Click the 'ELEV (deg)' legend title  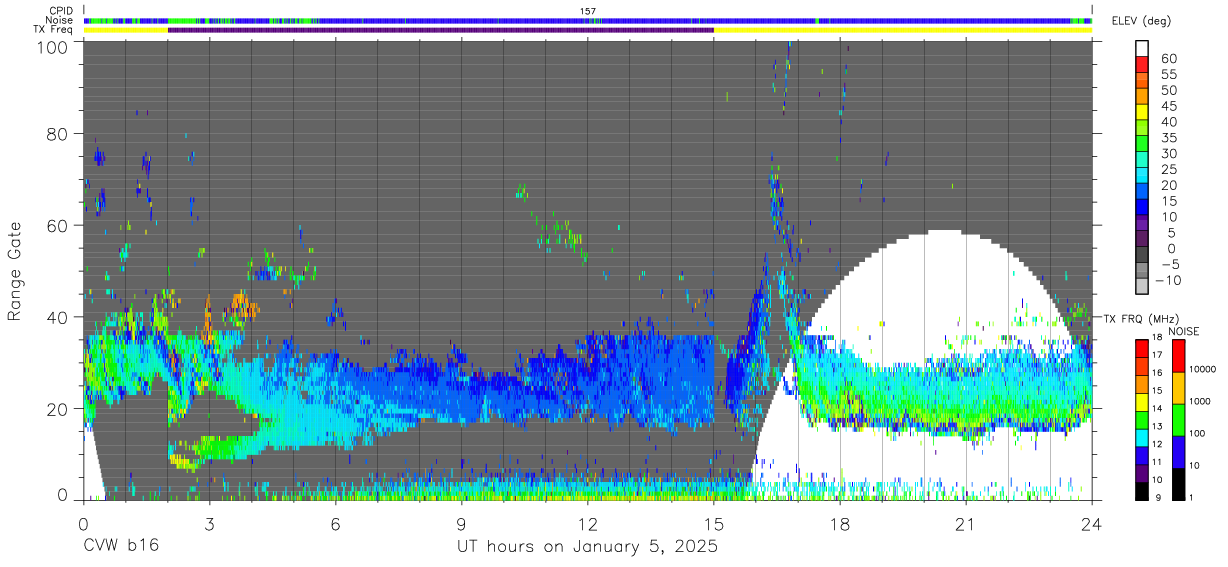click(x=1140, y=21)
